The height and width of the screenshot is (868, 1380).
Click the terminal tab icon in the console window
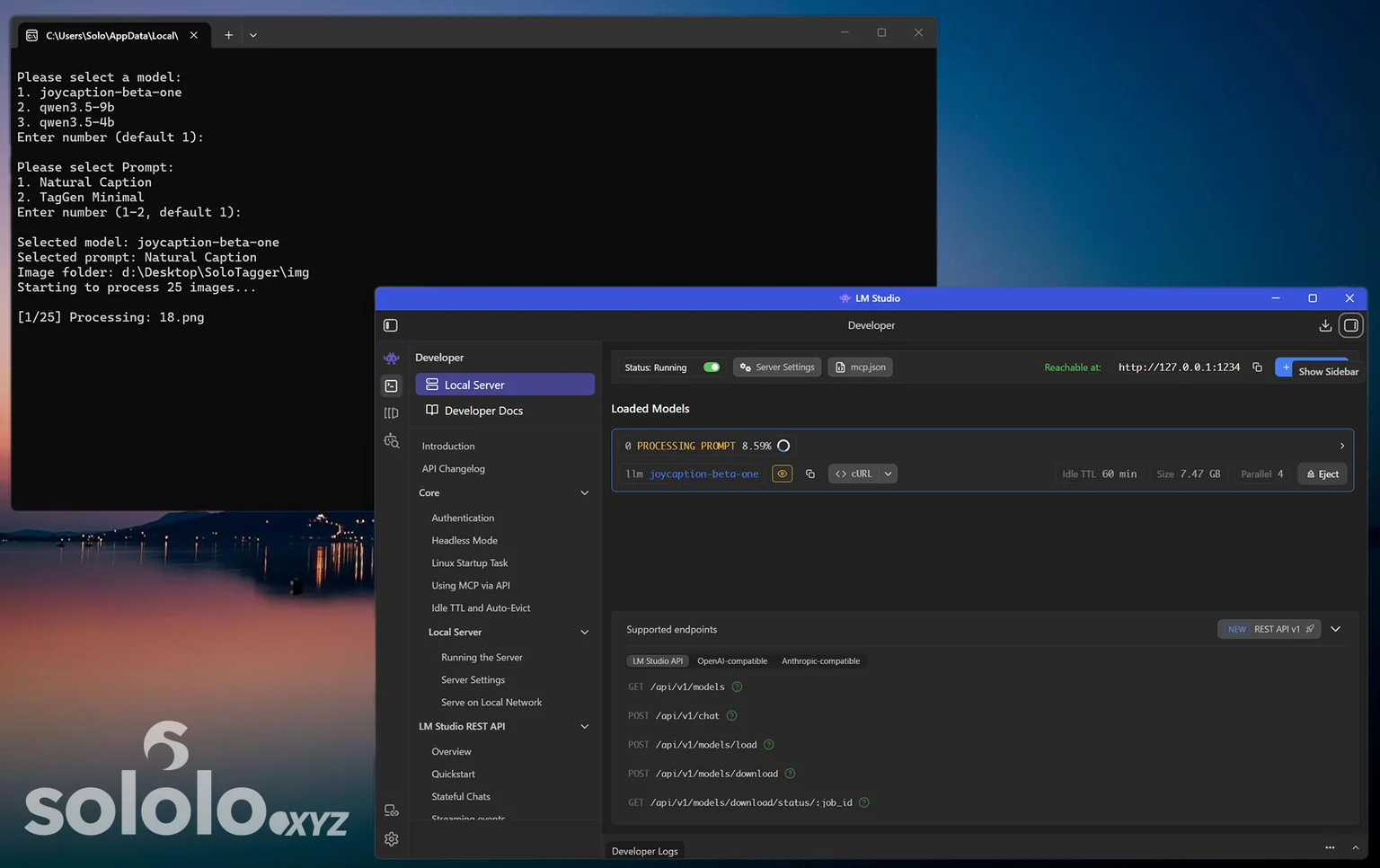pyautogui.click(x=31, y=35)
